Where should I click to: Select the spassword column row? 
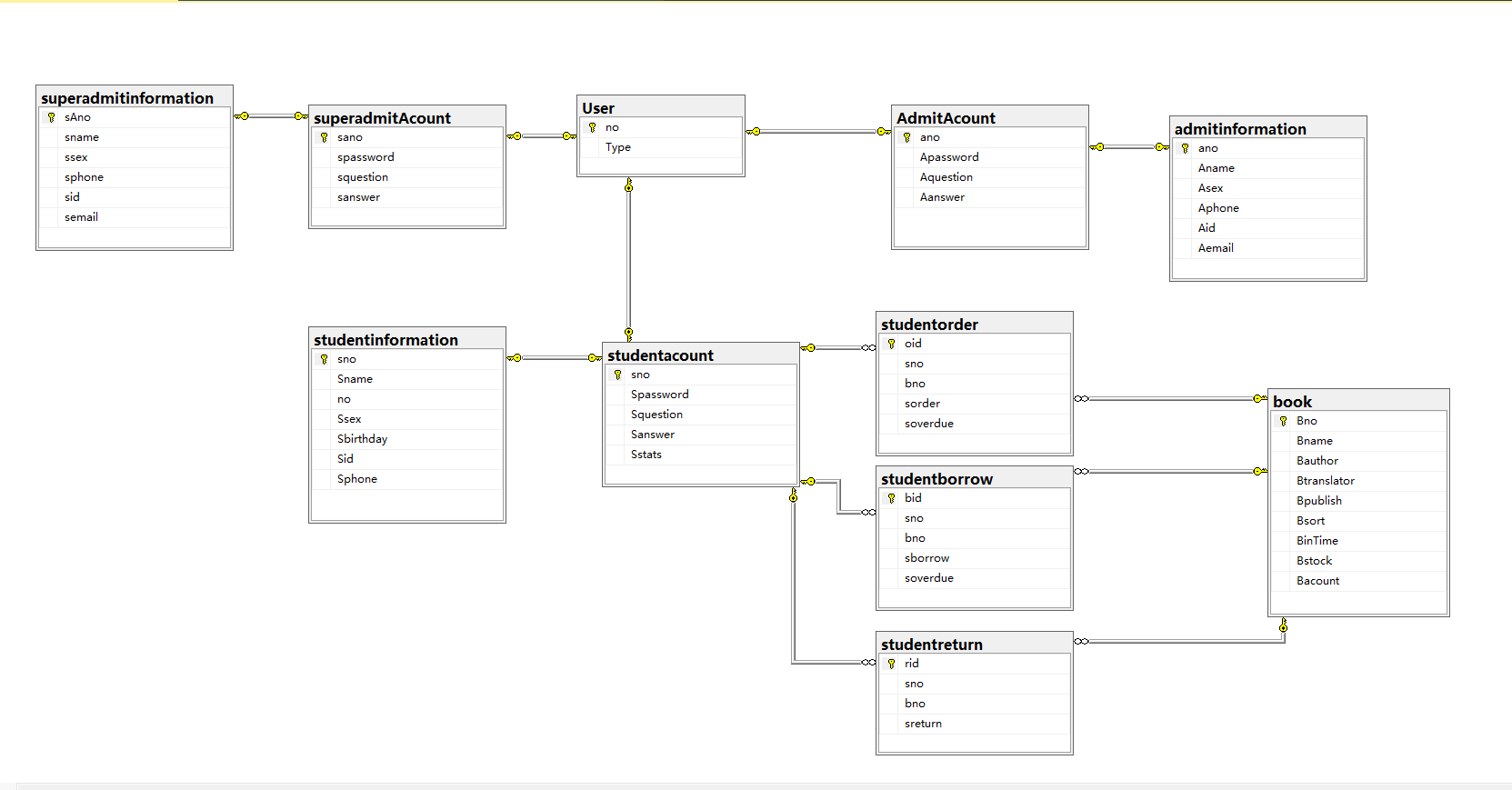pos(407,157)
